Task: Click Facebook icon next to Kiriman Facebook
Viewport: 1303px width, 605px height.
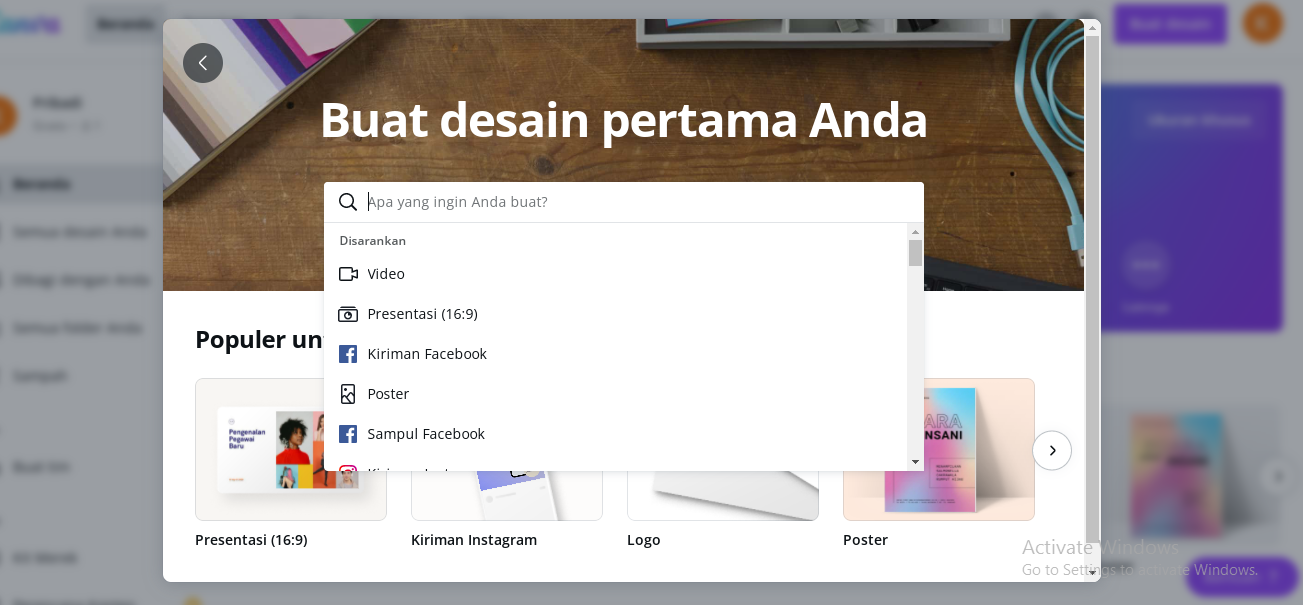Action: (x=348, y=354)
